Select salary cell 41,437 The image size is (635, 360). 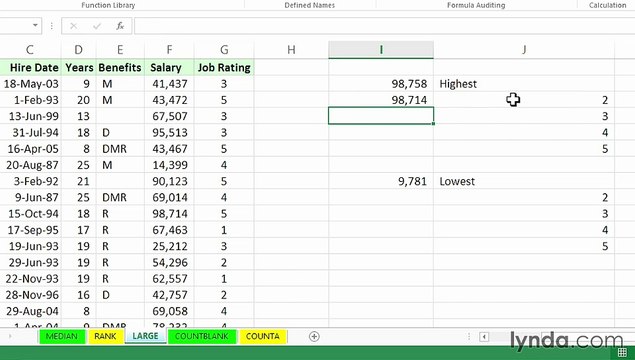click(x=169, y=84)
